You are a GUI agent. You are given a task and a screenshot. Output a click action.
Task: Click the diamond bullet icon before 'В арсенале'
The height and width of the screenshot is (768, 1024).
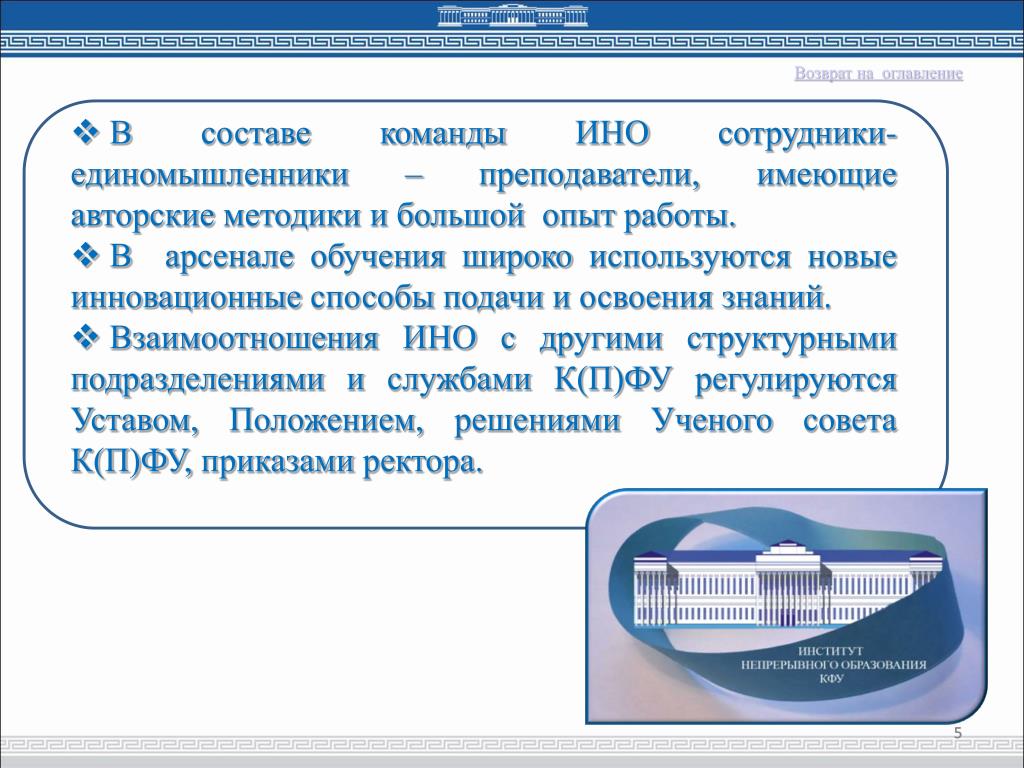point(86,256)
